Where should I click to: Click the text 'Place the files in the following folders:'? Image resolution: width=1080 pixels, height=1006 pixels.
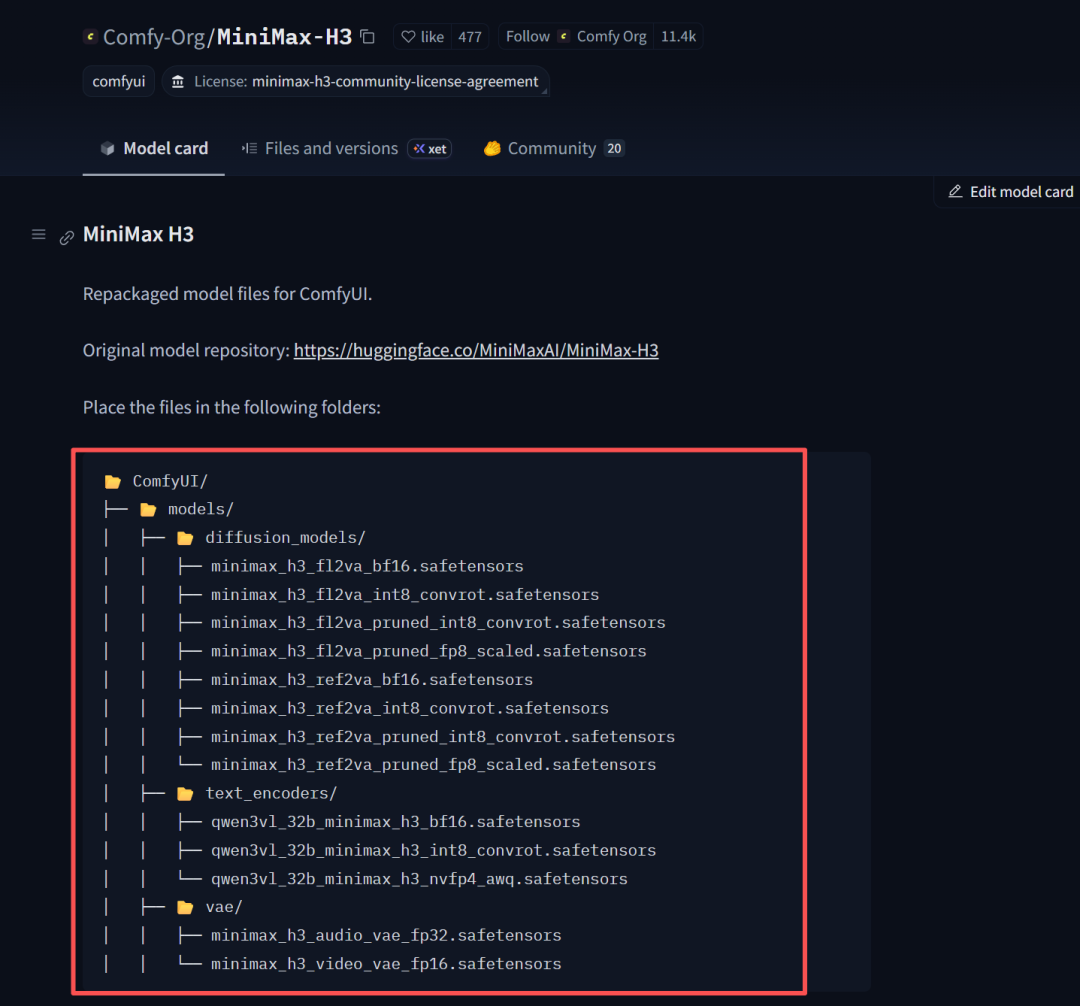231,408
